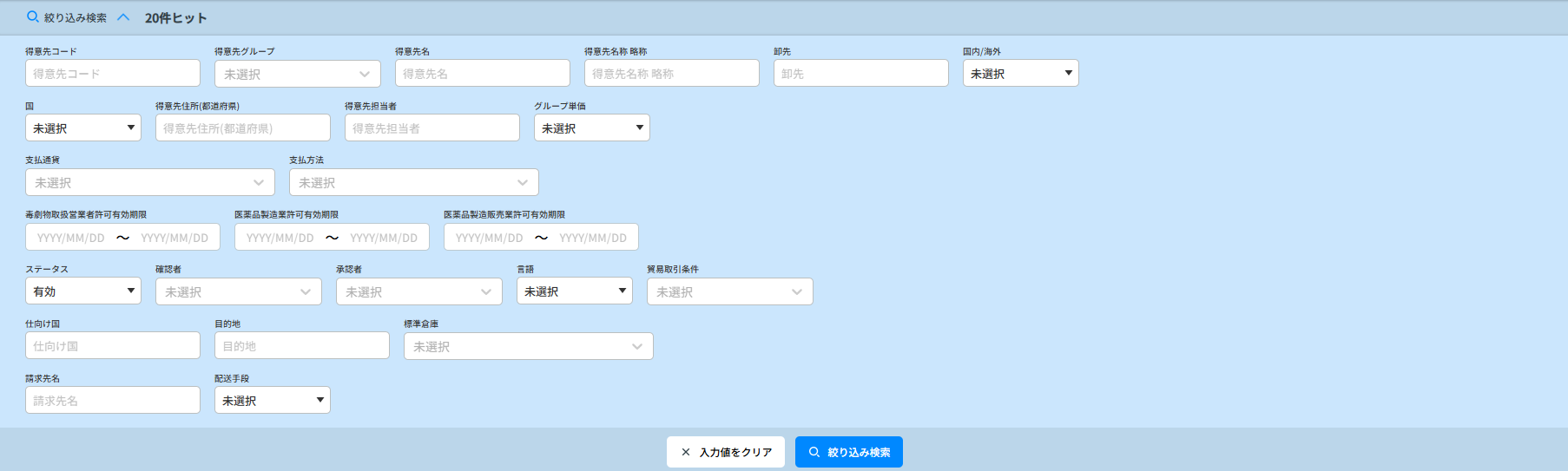Click the 入力値をクリア button
The height and width of the screenshot is (471, 1568).
click(x=726, y=452)
